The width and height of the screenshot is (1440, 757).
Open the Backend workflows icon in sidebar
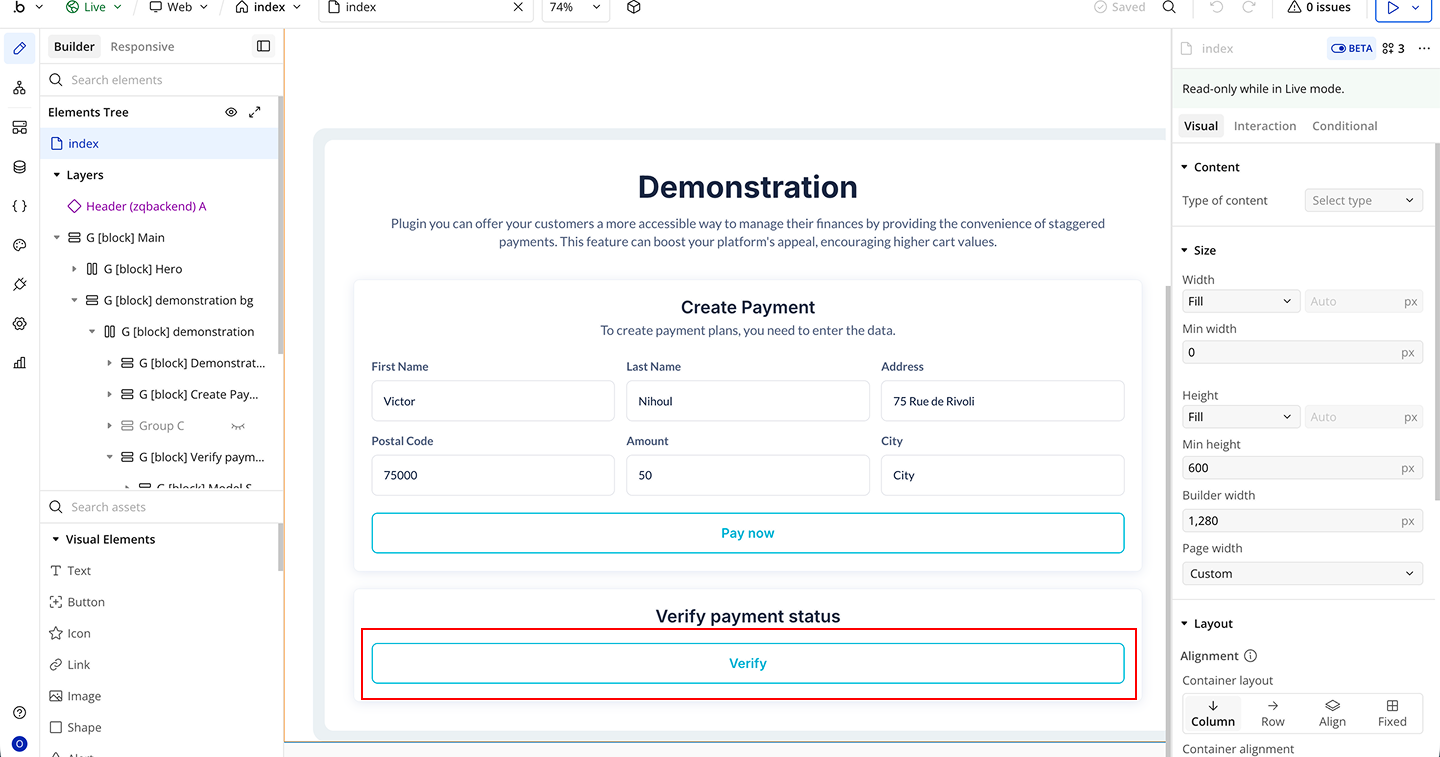click(19, 127)
